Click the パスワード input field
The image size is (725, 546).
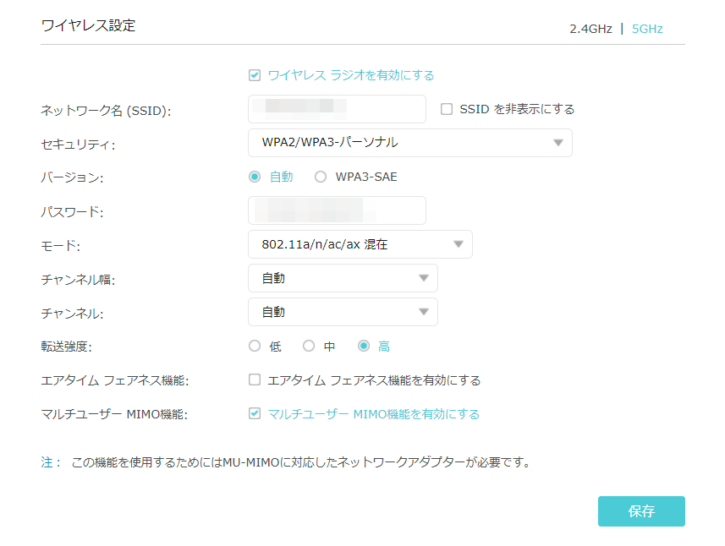[336, 211]
